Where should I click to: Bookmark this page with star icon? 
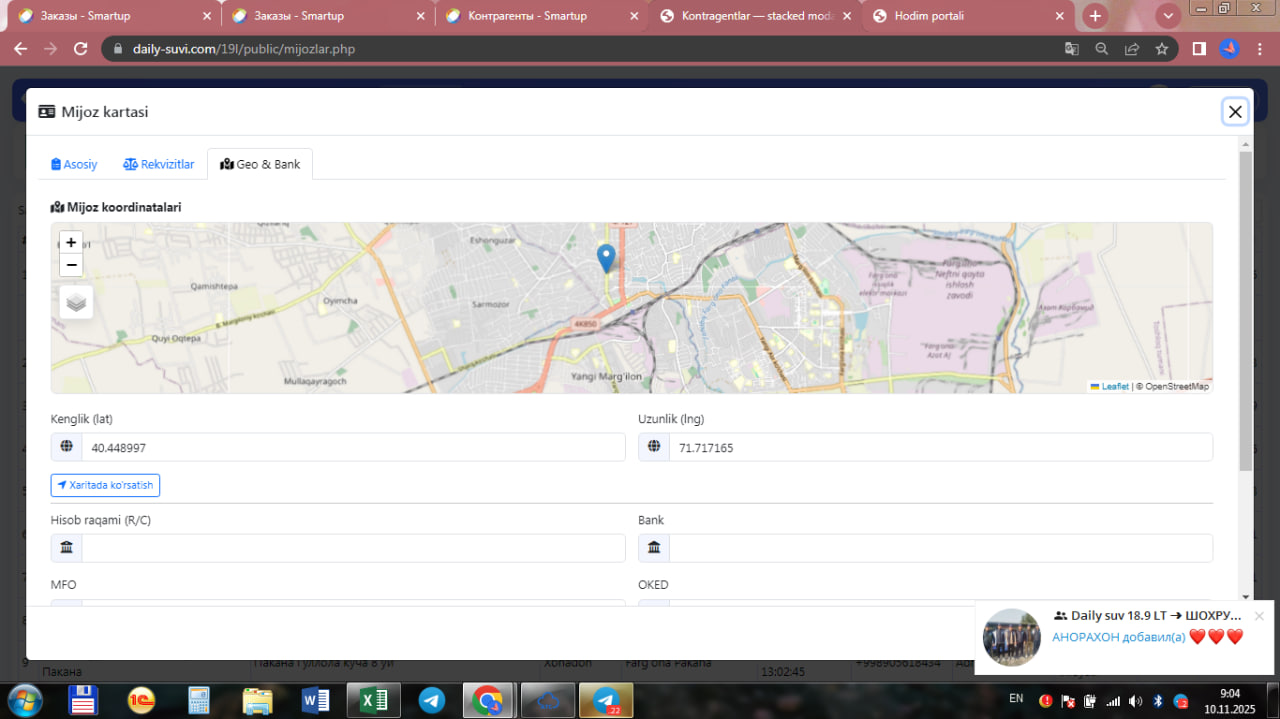(1161, 49)
